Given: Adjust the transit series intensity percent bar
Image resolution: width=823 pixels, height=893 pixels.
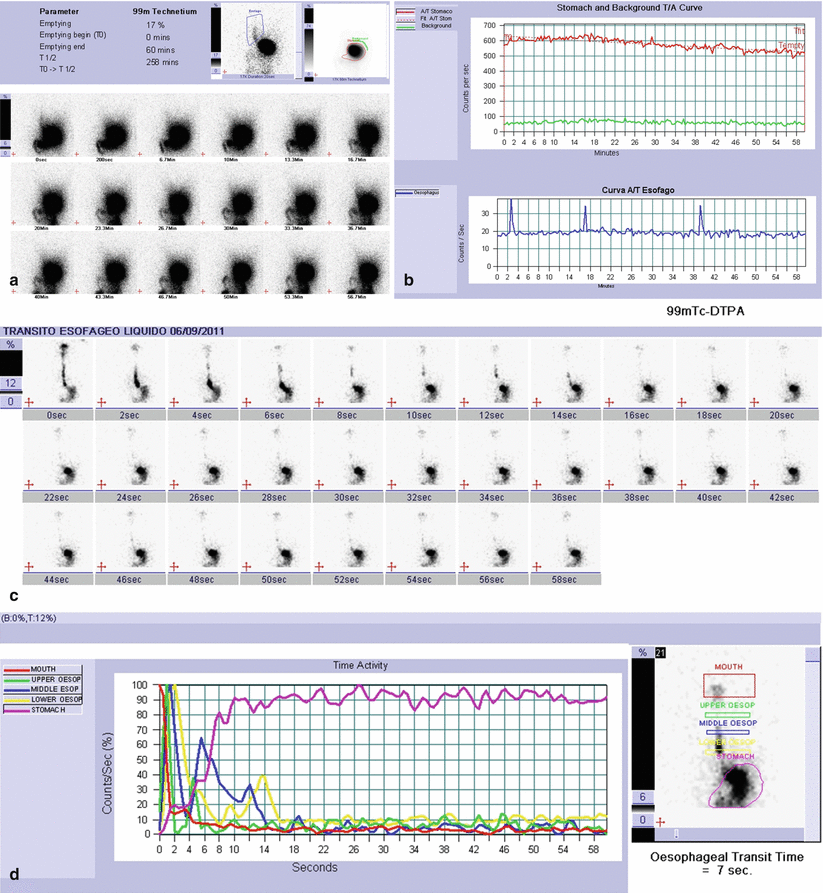Looking at the screenshot, I should point(11,371).
